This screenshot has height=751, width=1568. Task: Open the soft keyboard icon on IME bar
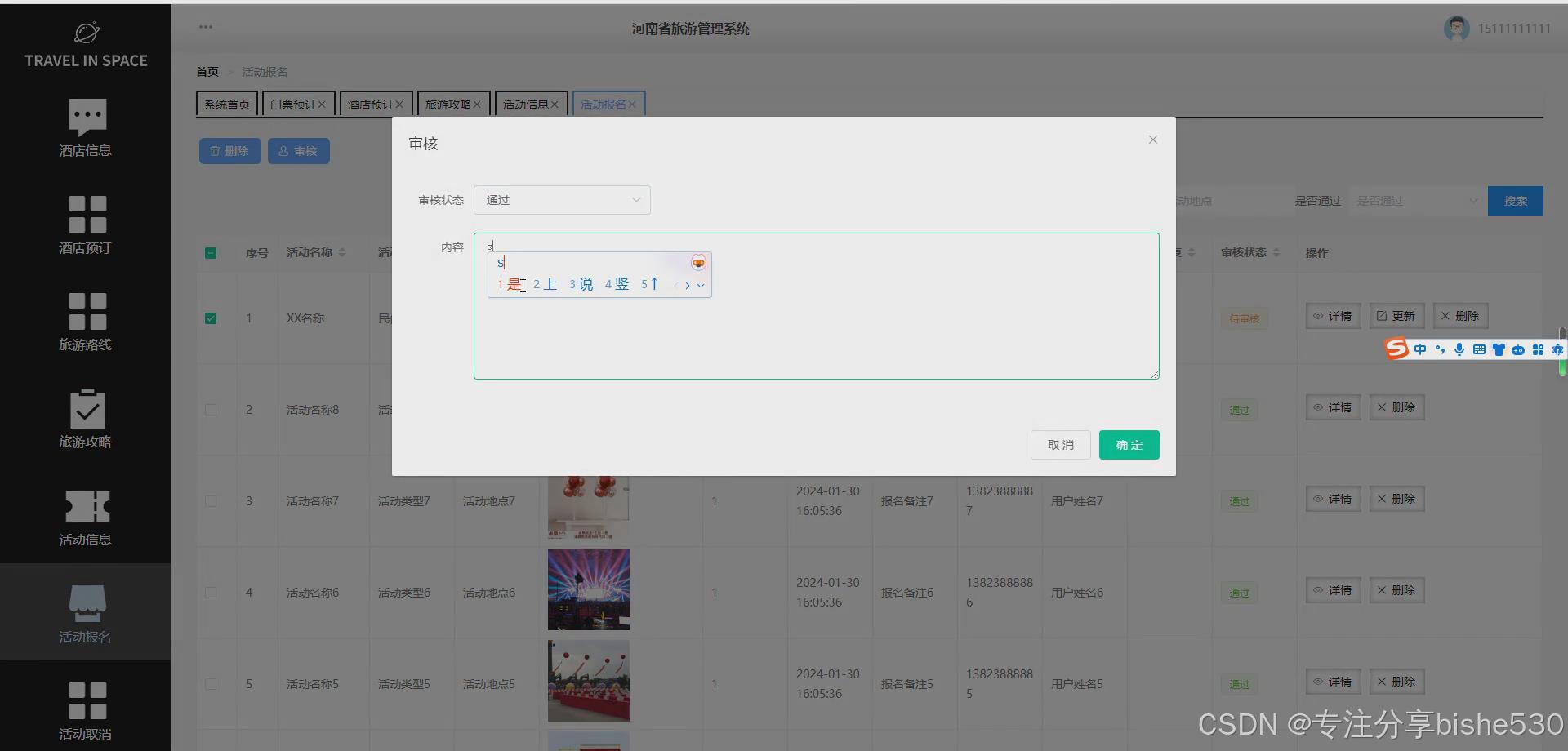click(1479, 349)
